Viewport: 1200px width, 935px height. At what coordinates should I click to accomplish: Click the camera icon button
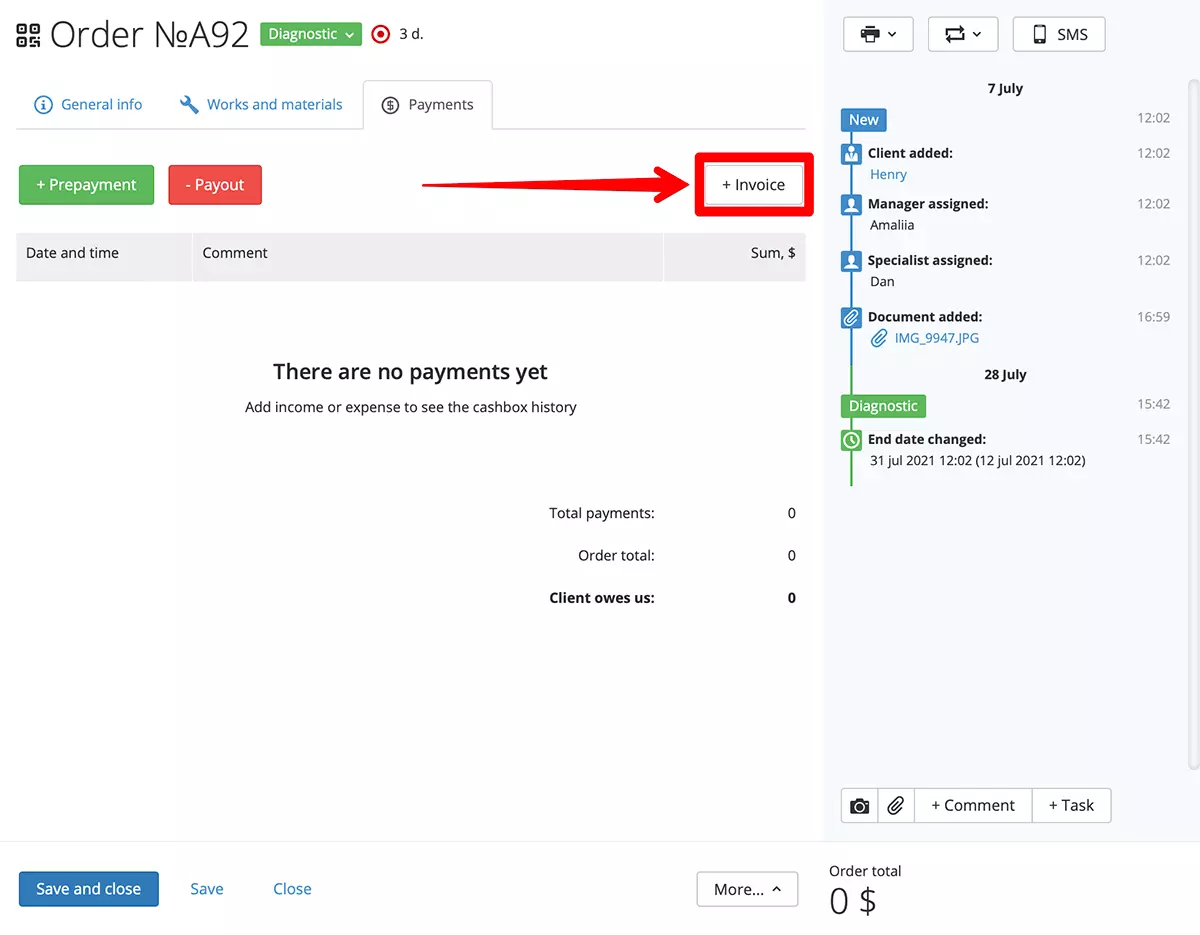tap(860, 806)
